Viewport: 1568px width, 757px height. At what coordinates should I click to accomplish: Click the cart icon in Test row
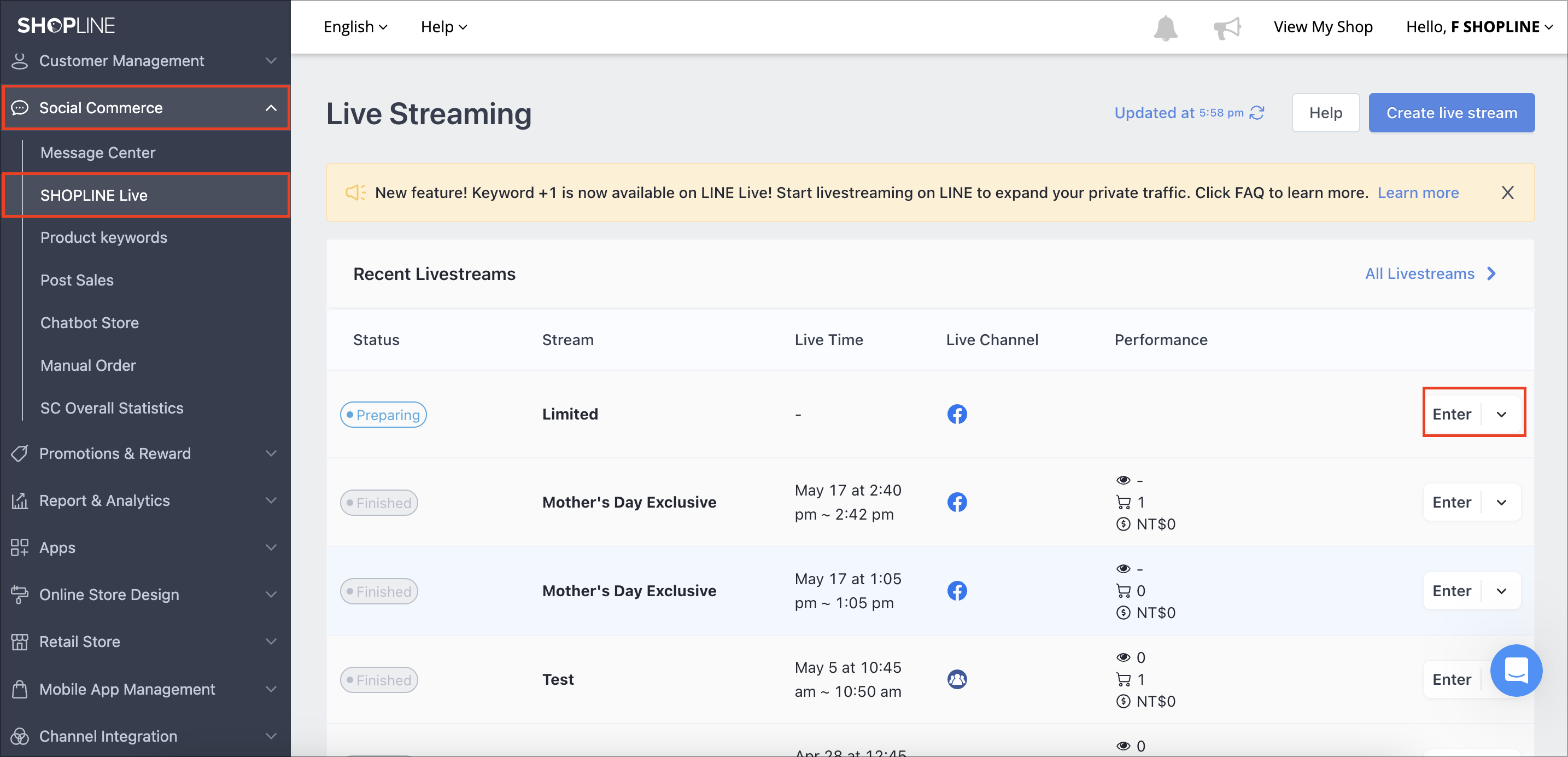[x=1123, y=679]
